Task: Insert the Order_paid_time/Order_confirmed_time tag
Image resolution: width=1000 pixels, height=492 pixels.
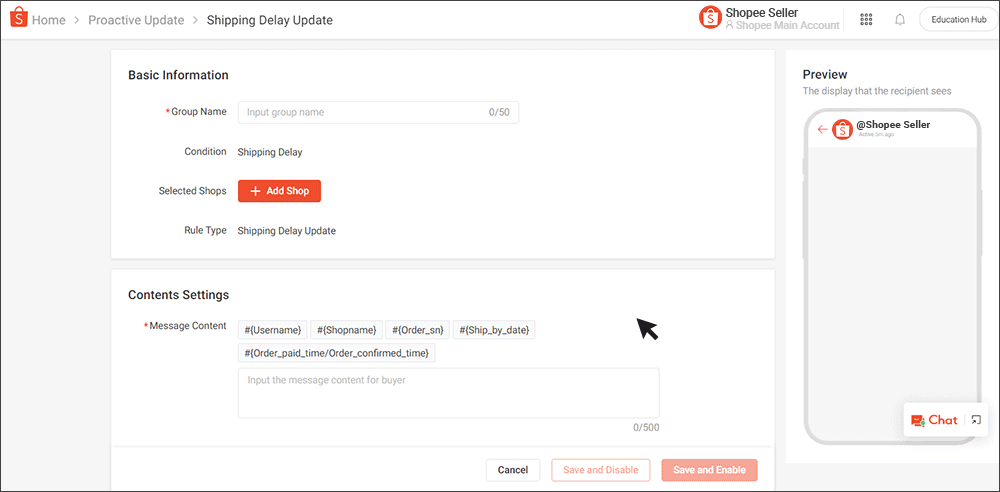Action: (x=337, y=353)
